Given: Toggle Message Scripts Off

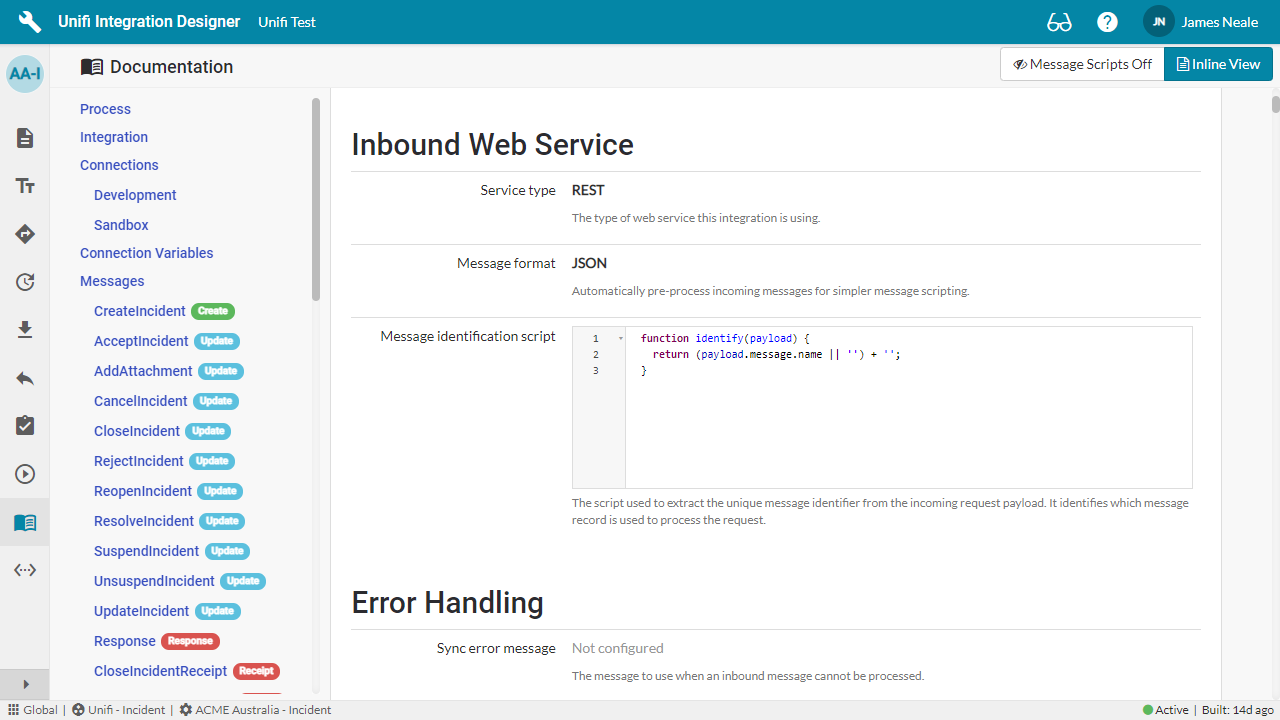Looking at the screenshot, I should pyautogui.click(x=1081, y=63).
